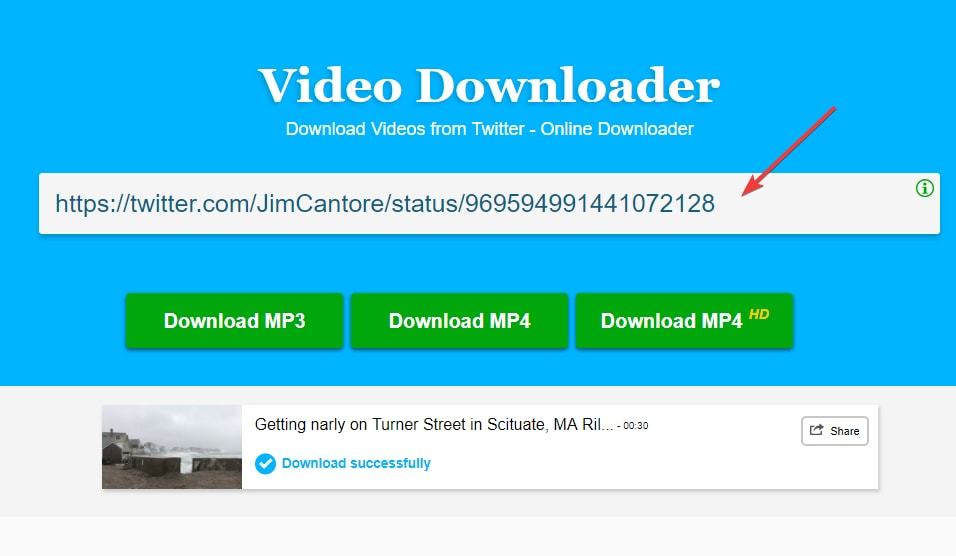Open the Scituate storm video thumbnail
The width and height of the screenshot is (956, 556).
tap(172, 447)
